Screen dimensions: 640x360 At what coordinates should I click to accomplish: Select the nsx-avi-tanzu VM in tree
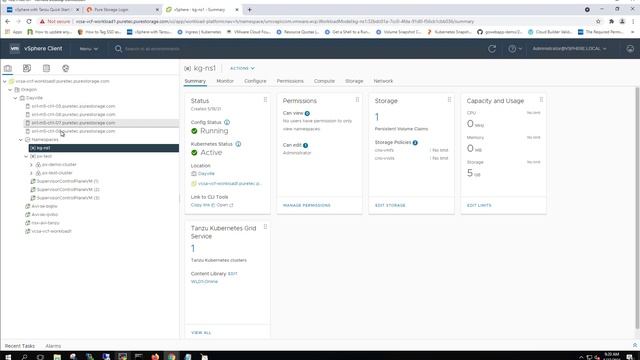[45, 223]
